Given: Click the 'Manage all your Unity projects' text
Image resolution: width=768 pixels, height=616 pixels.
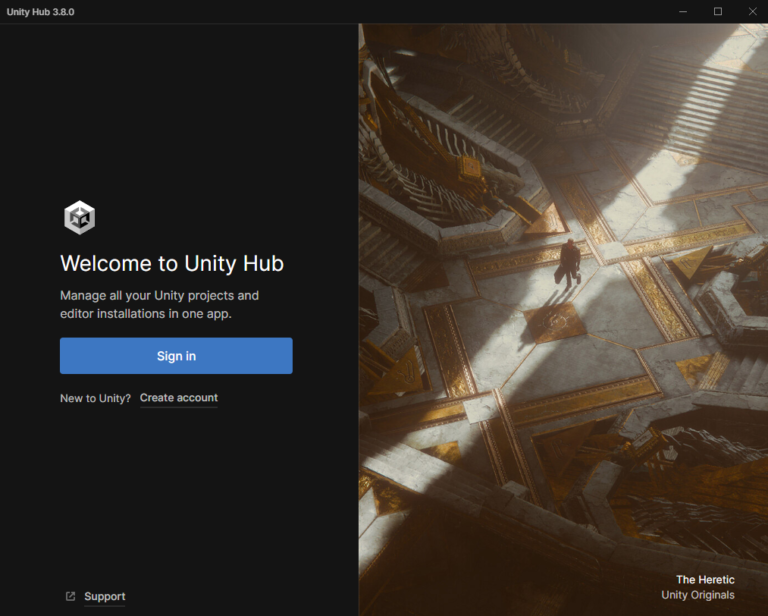Looking at the screenshot, I should click(159, 296).
